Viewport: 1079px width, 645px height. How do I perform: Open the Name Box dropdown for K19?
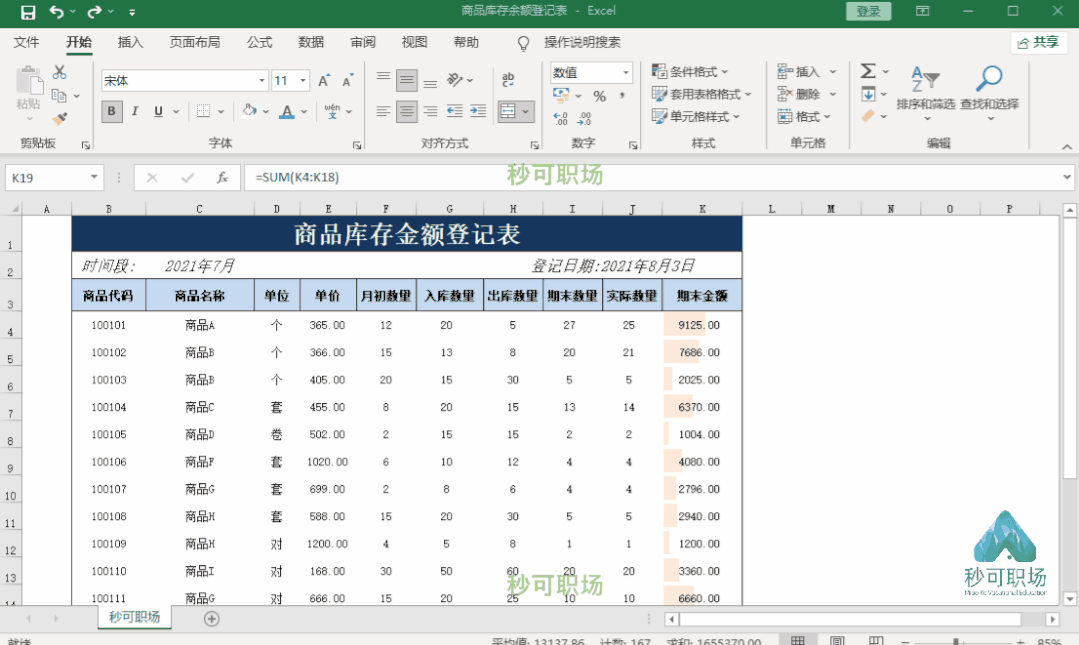tap(94, 178)
